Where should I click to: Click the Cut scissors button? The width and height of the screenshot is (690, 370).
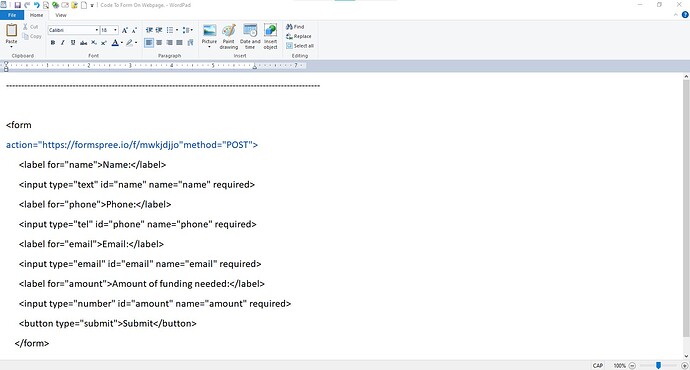pyautogui.click(x=31, y=27)
